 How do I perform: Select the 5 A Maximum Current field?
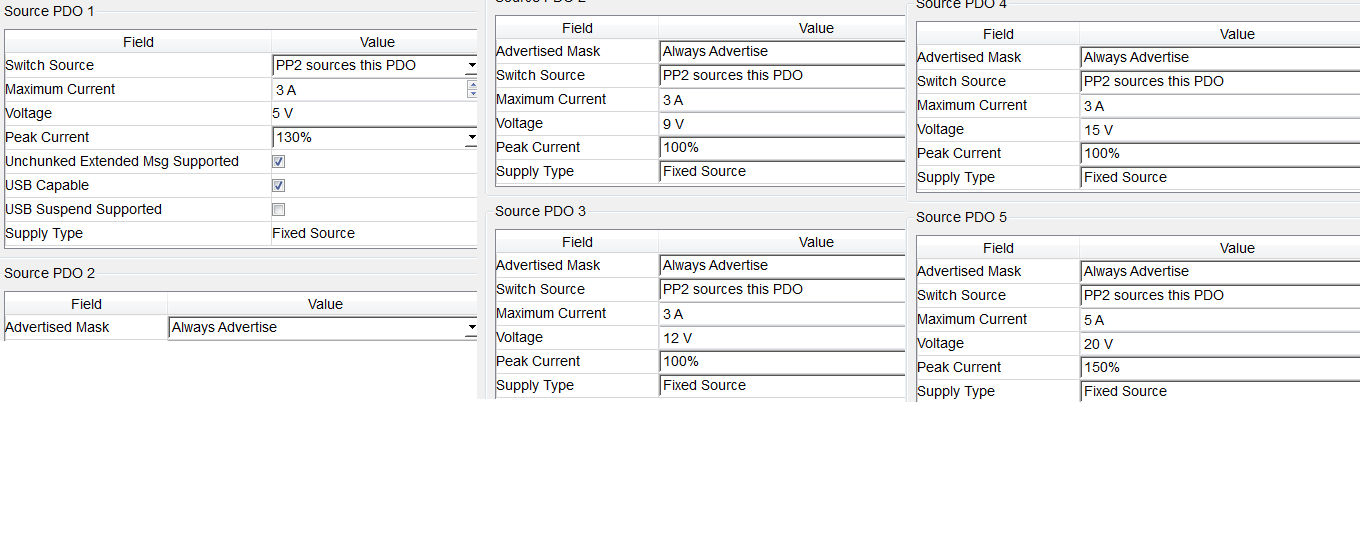pyautogui.click(x=1220, y=319)
